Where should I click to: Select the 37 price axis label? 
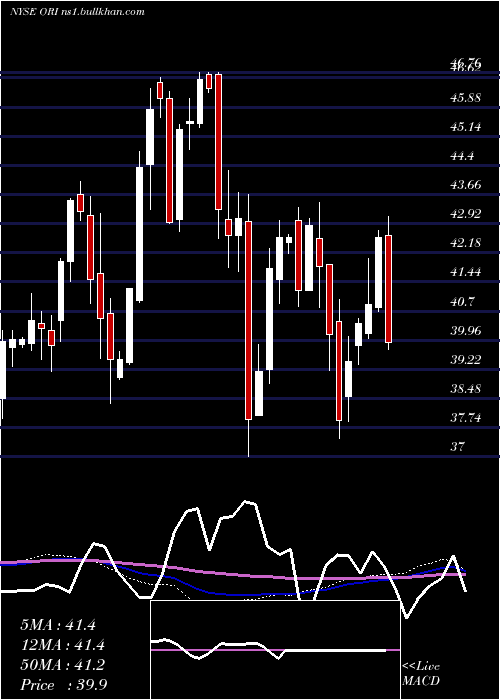pos(458,446)
